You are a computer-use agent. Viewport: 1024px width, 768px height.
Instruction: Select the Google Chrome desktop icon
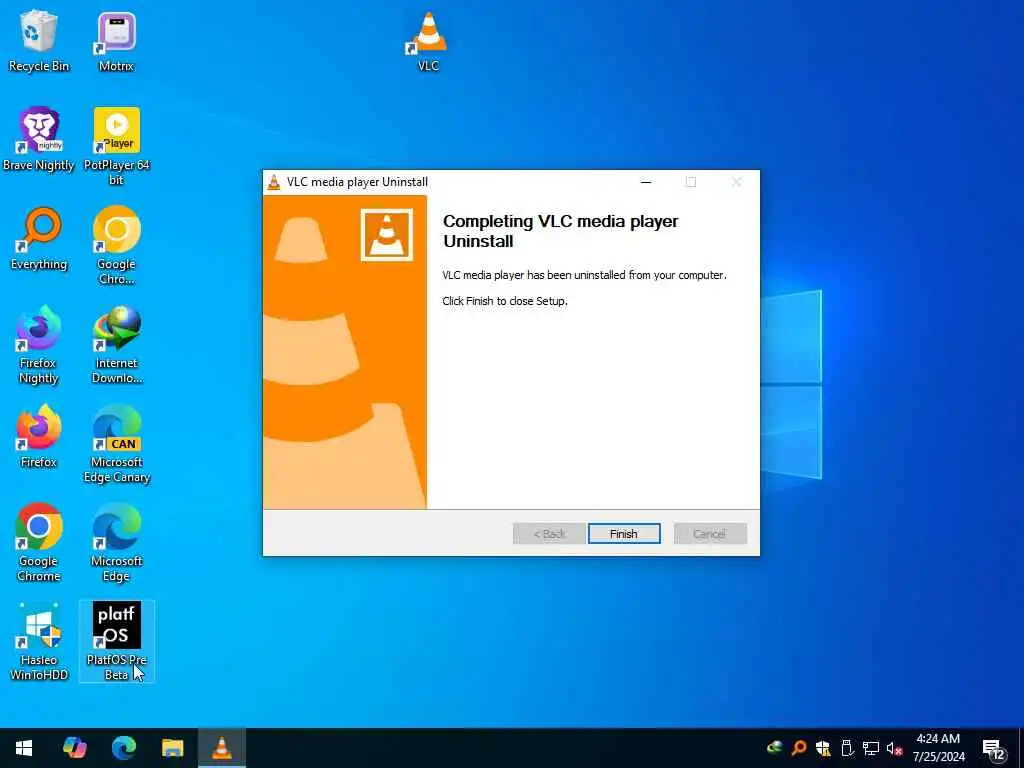(x=39, y=543)
